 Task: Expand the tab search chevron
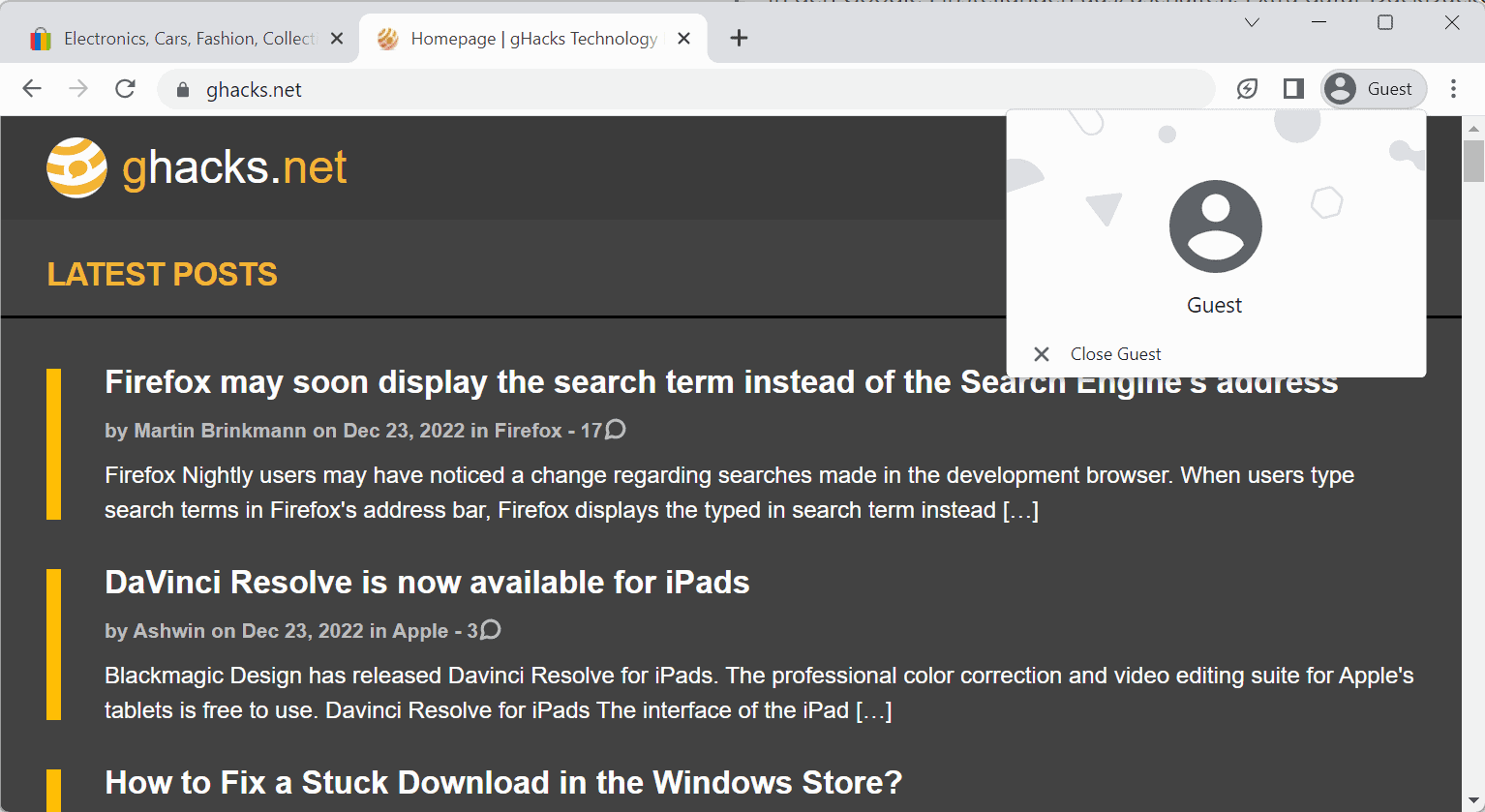coord(1252,22)
